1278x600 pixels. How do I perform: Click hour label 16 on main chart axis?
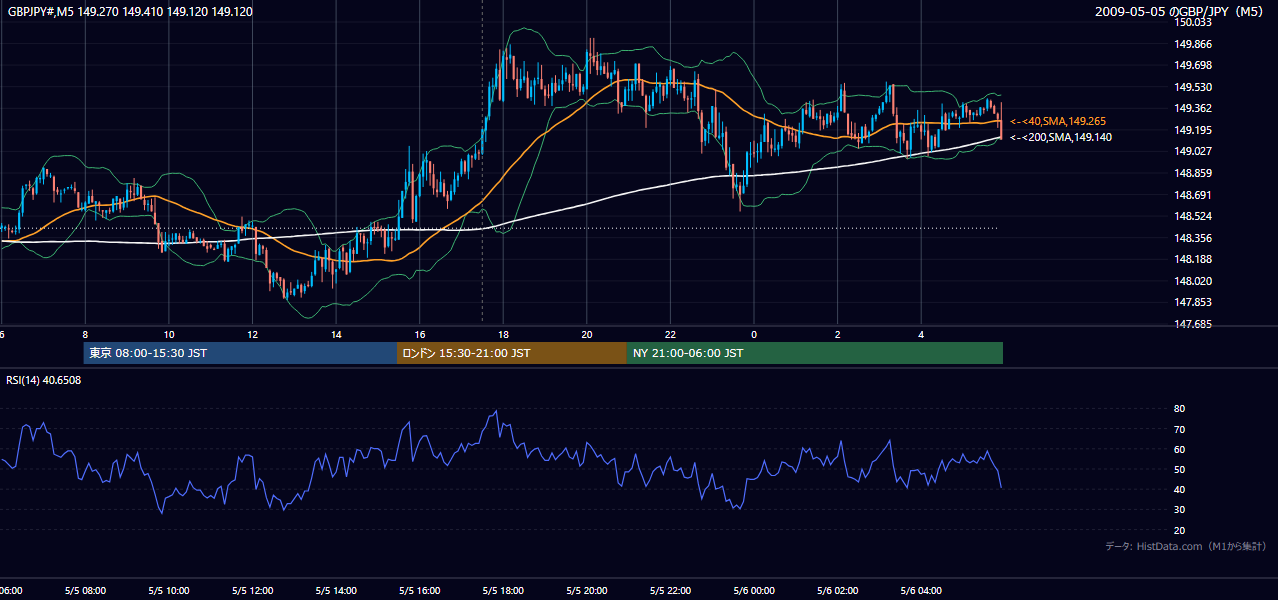coord(420,335)
